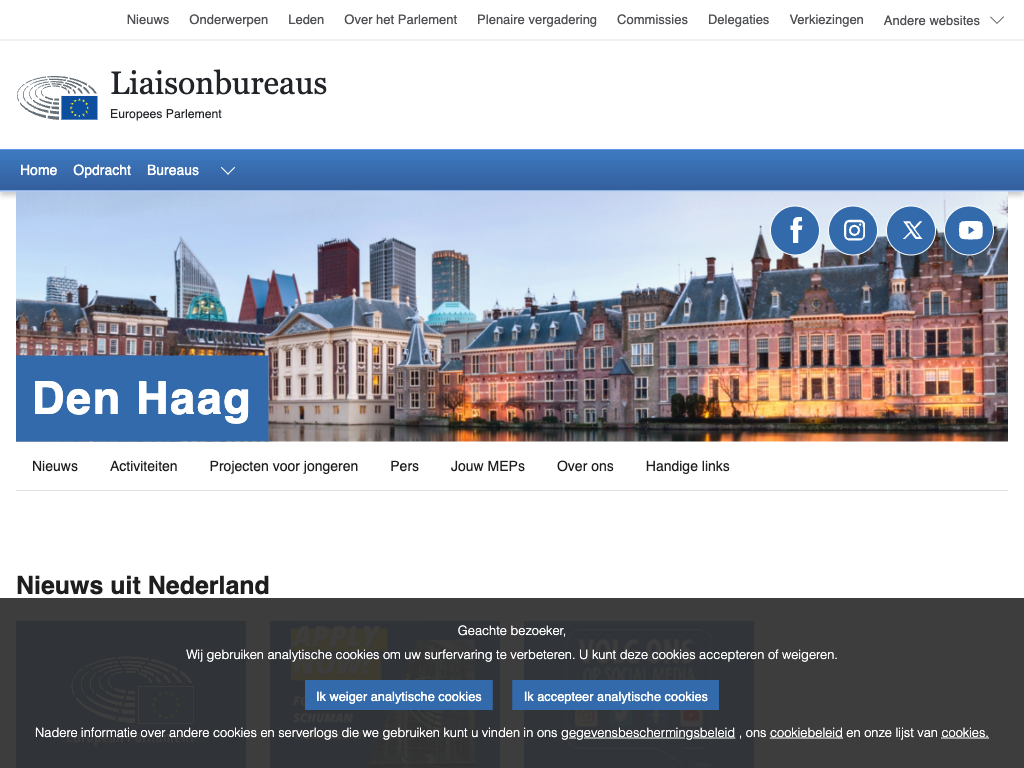The height and width of the screenshot is (768, 1024).
Task: Accept analytics cookies with Ik accepteer button
Action: [615, 696]
